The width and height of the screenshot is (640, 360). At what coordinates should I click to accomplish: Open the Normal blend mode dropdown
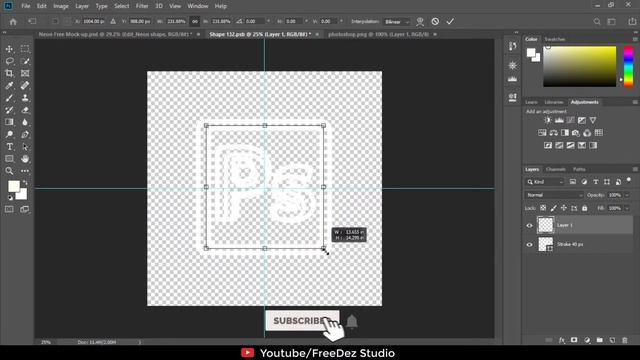[x=554, y=195]
